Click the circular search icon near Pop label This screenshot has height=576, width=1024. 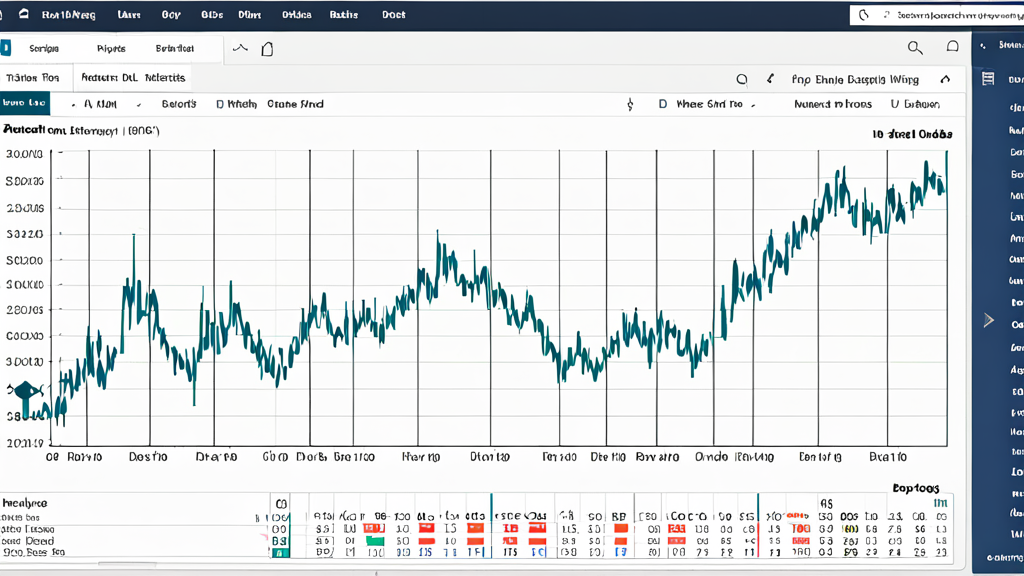[742, 80]
